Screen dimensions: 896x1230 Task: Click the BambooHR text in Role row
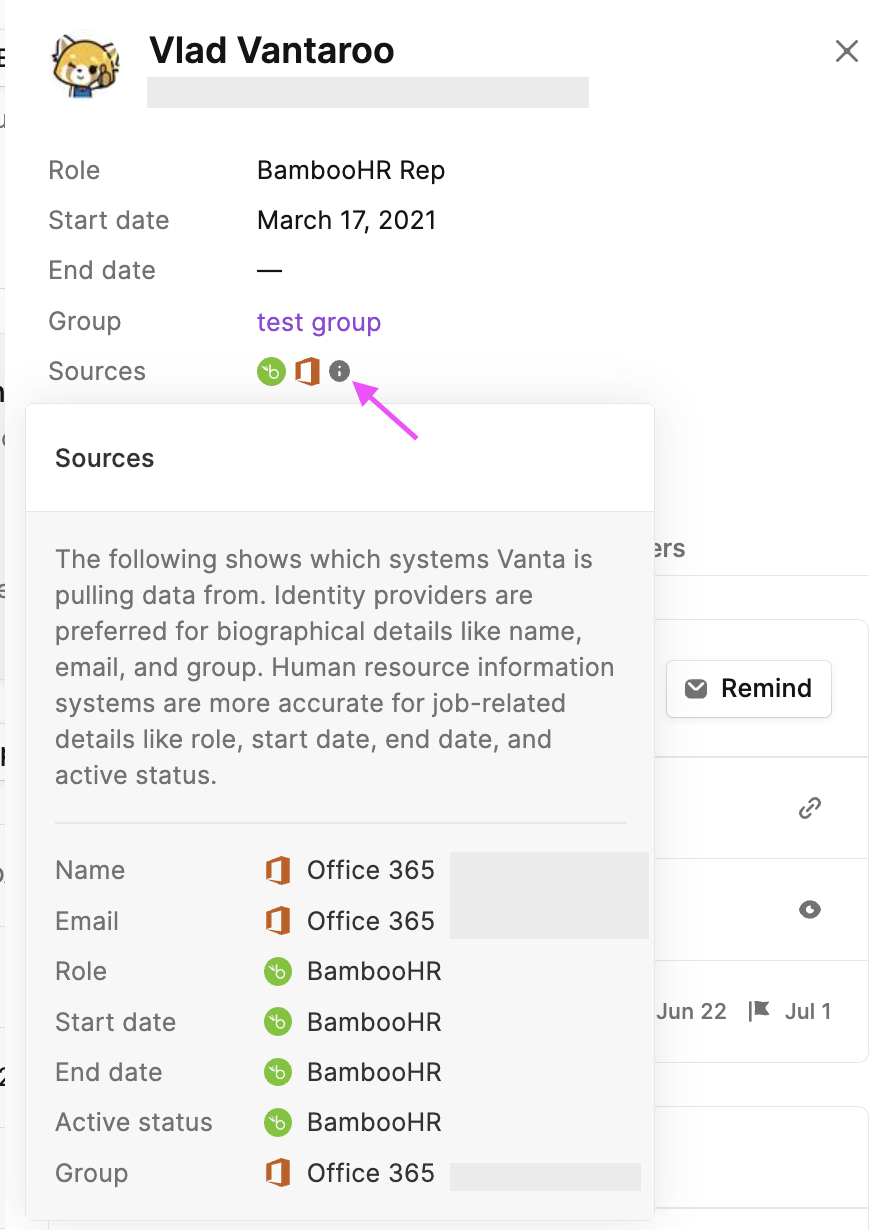pyautogui.click(x=374, y=971)
